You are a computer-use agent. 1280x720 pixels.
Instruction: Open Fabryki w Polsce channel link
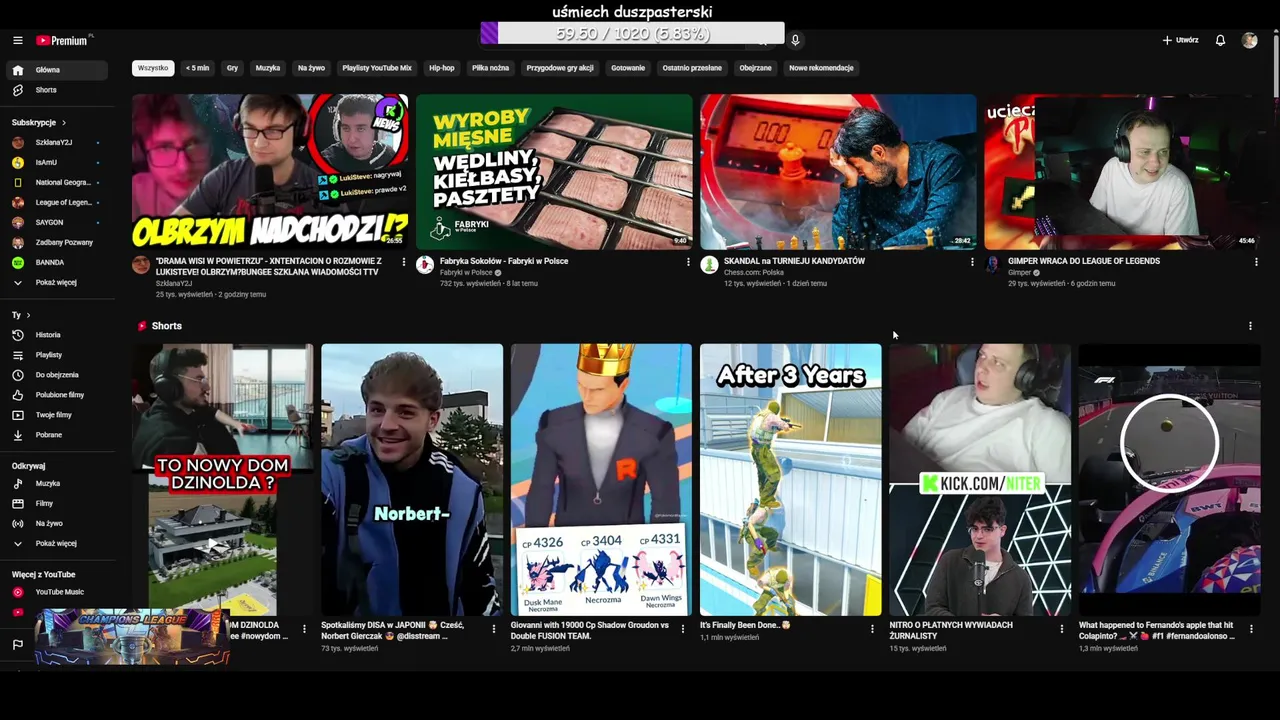coord(466,273)
